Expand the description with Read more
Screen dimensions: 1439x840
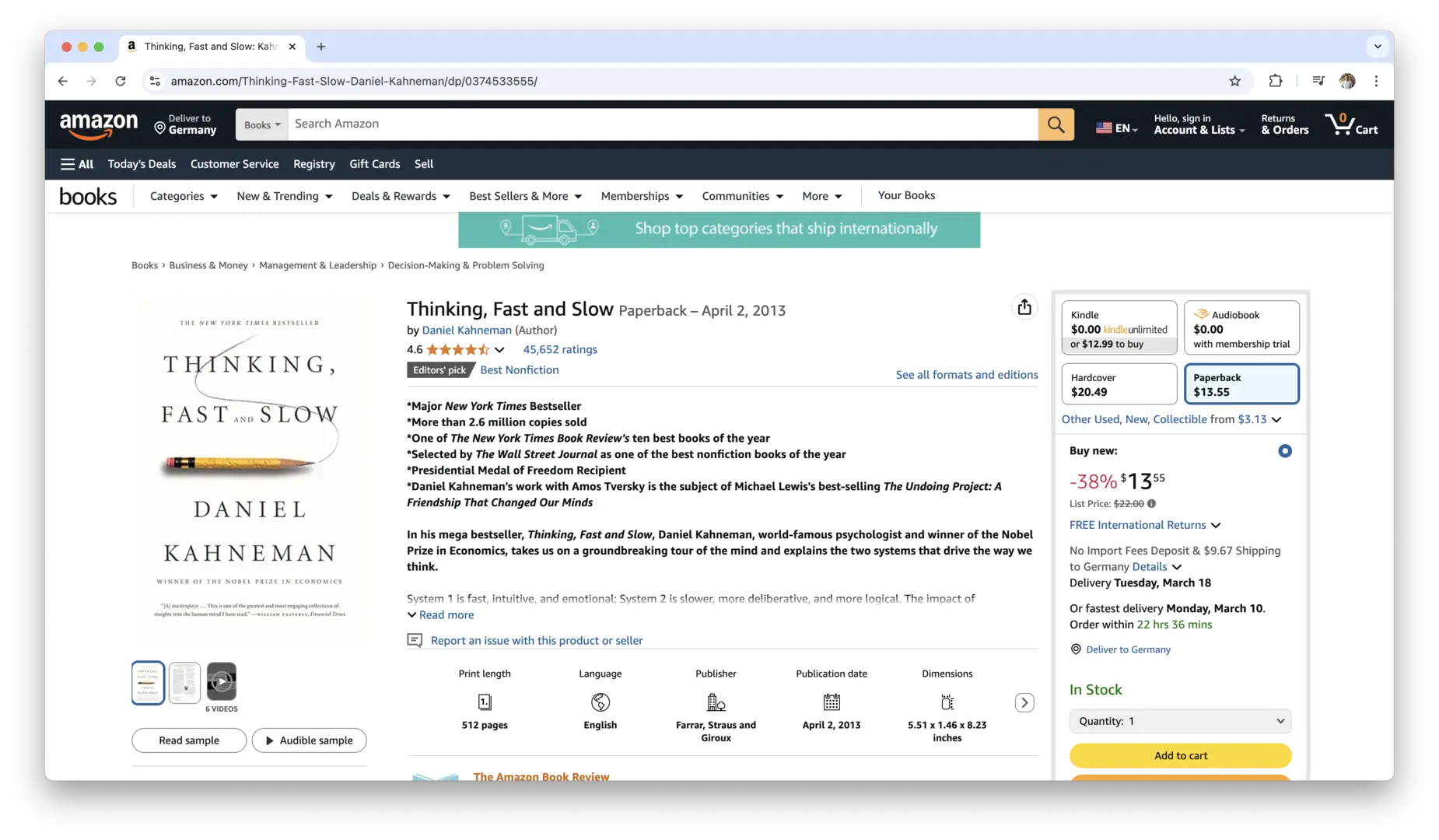440,614
